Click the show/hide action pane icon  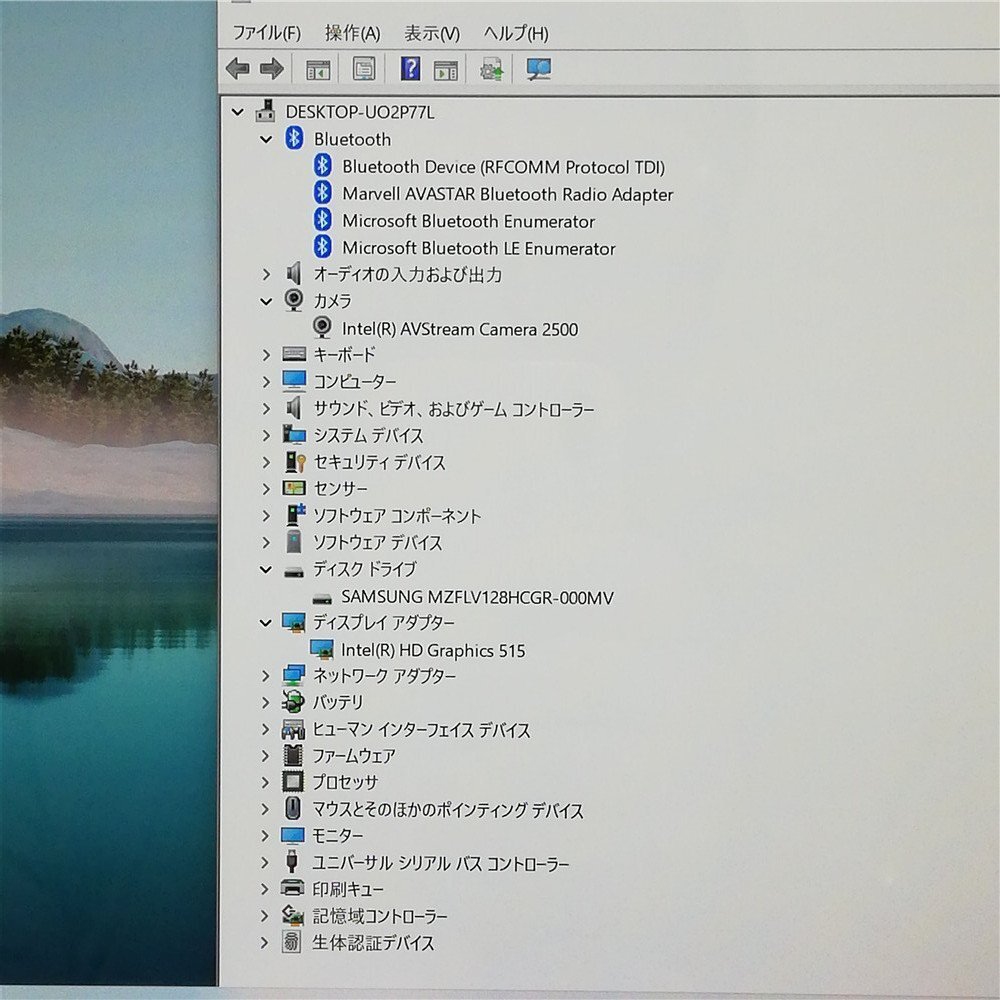[445, 70]
